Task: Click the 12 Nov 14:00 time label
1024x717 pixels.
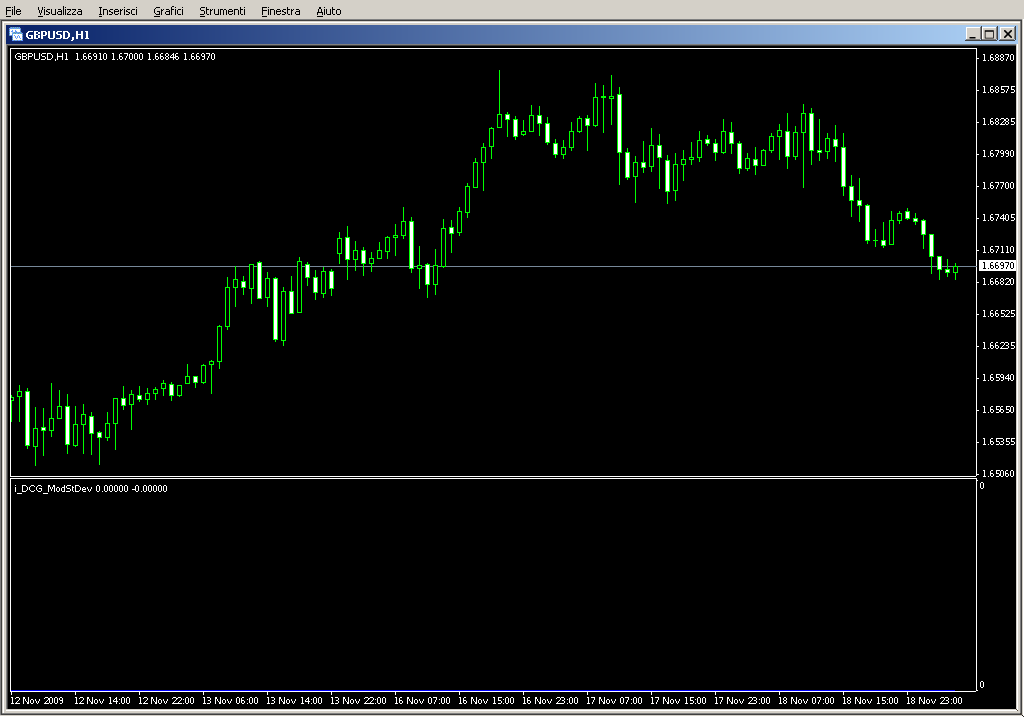Action: coord(103,701)
